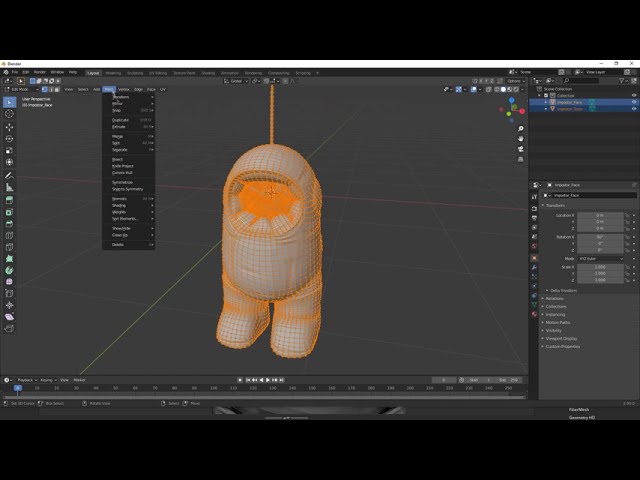
Task: Toggle X-Ray display in viewport header
Action: [x=489, y=89]
